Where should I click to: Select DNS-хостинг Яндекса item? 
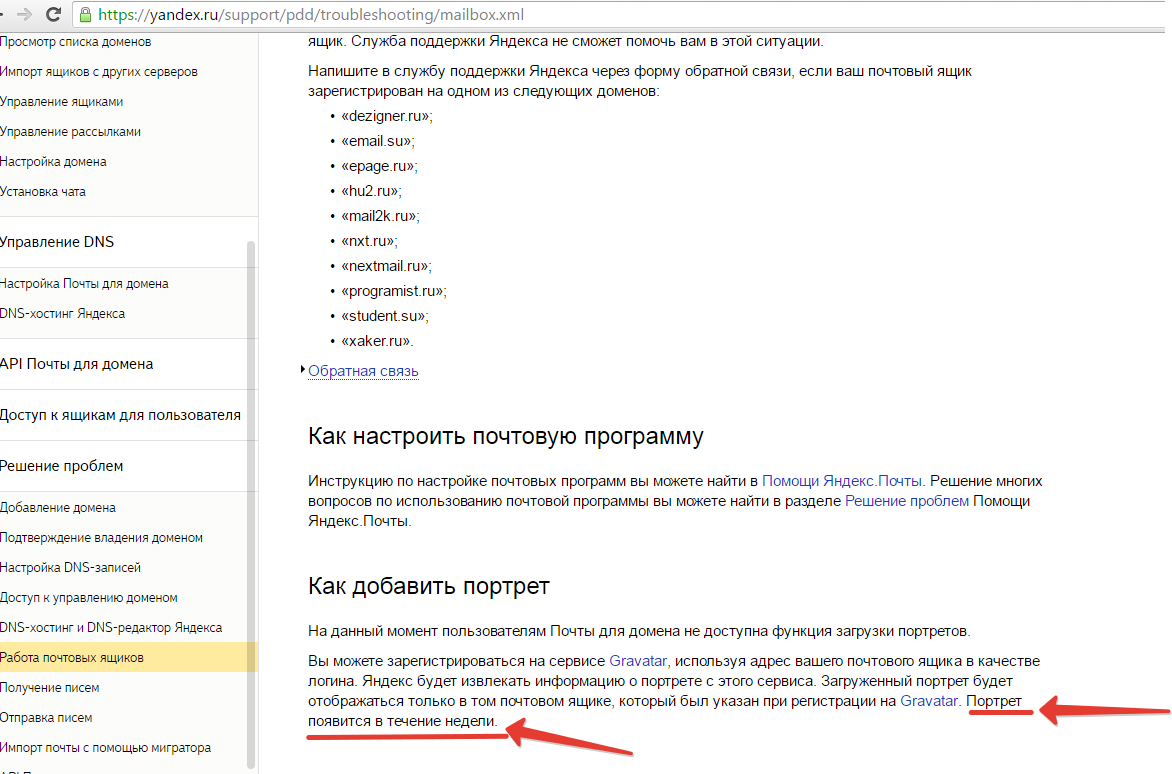point(62,314)
